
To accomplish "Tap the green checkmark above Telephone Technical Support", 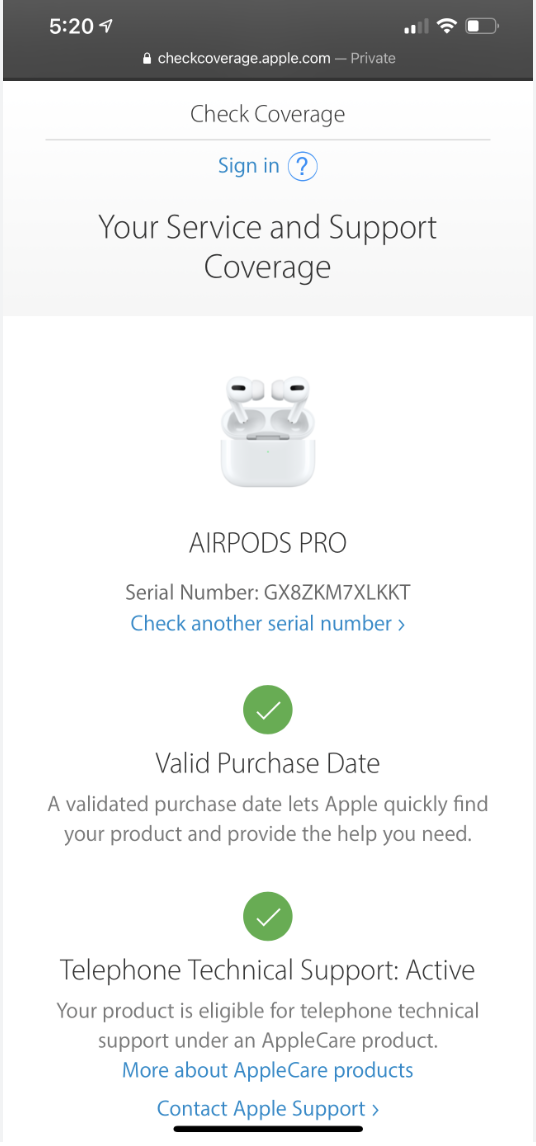I will (268, 916).
